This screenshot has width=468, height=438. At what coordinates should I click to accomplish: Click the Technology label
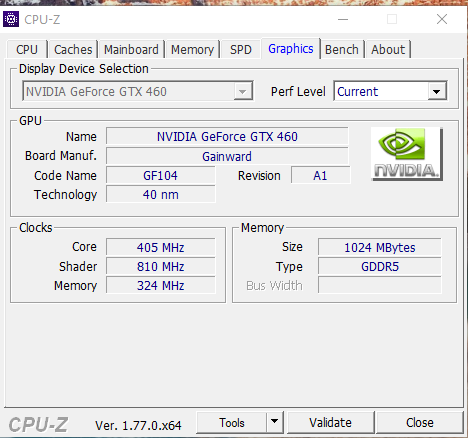(65, 195)
